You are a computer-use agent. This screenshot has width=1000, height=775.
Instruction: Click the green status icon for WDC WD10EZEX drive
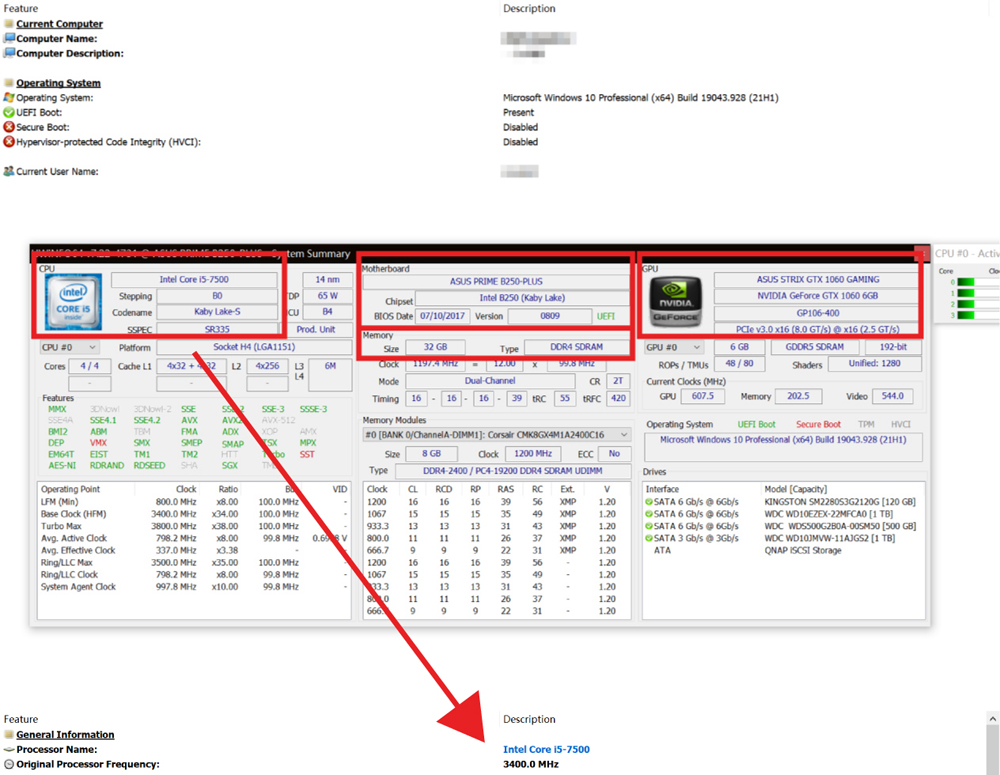coord(649,514)
